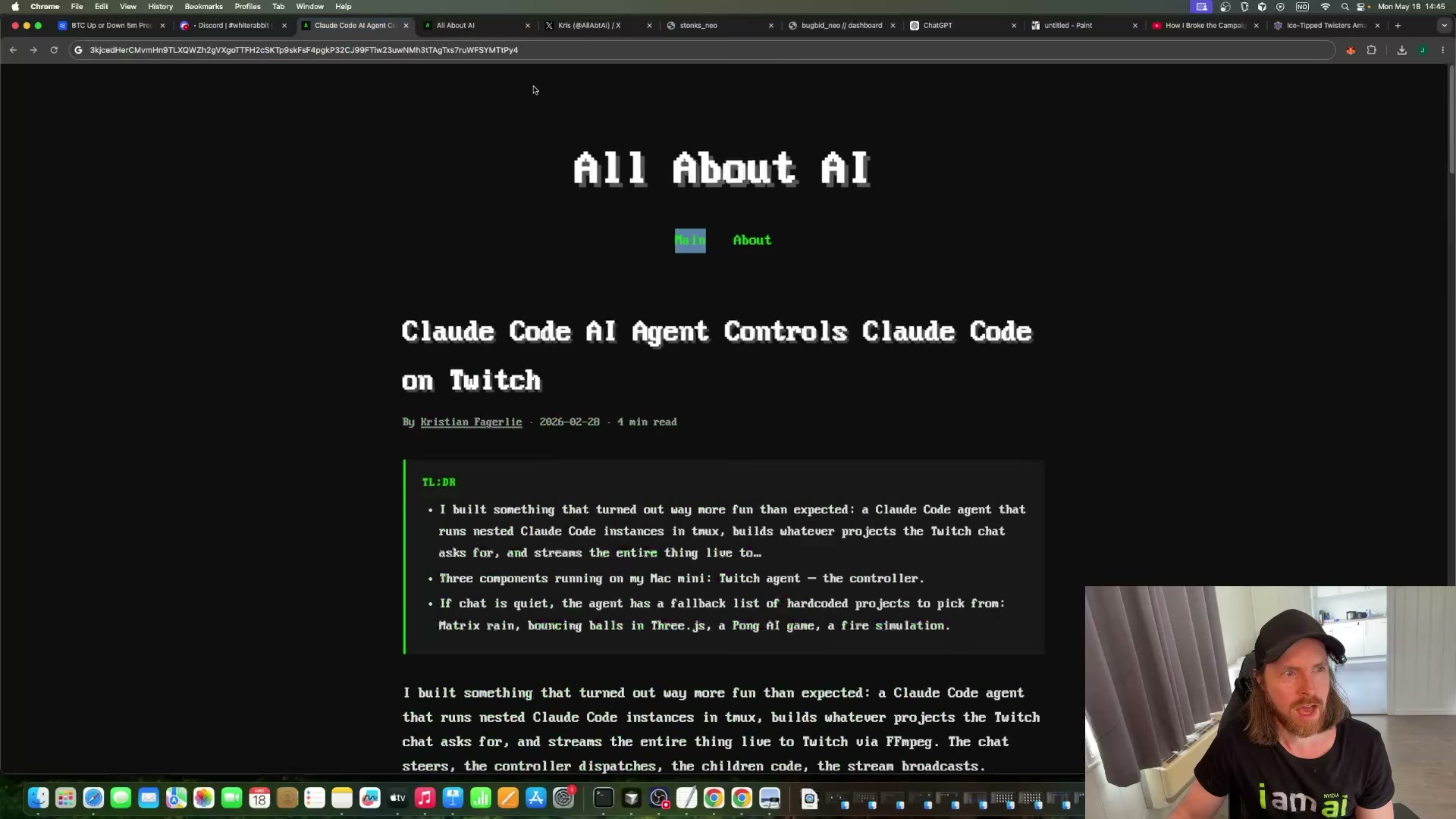Screen dimensions: 1456x819
Task: Switch to the stonks_neo tab
Action: (x=720, y=25)
